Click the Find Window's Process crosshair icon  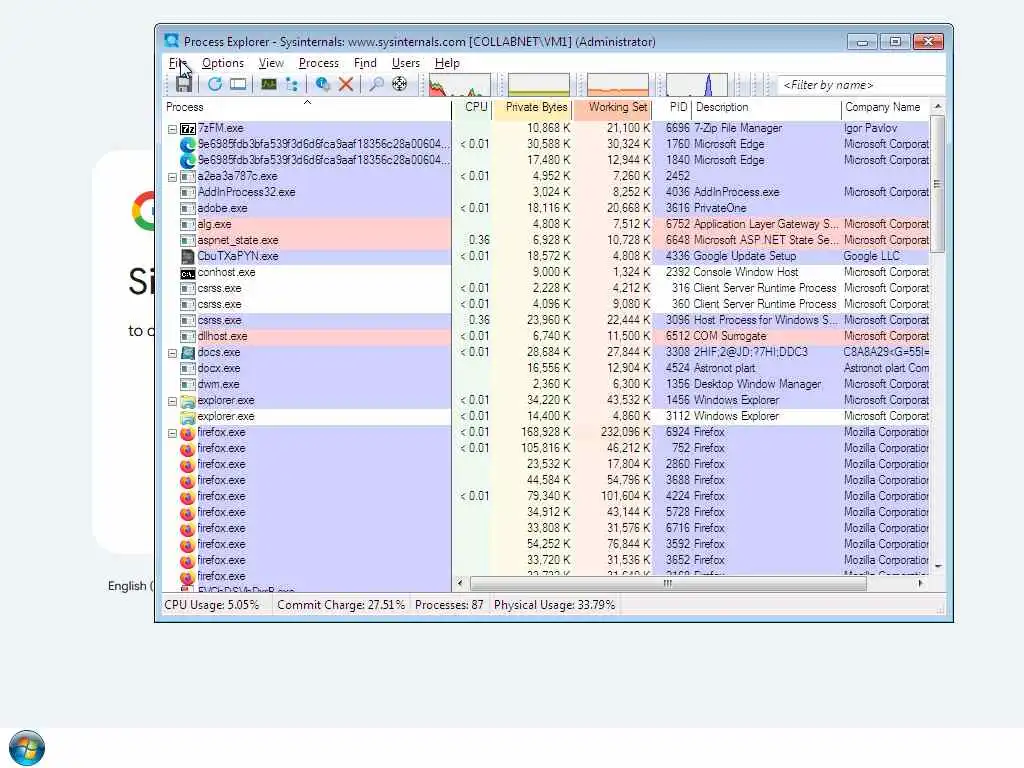tap(400, 84)
